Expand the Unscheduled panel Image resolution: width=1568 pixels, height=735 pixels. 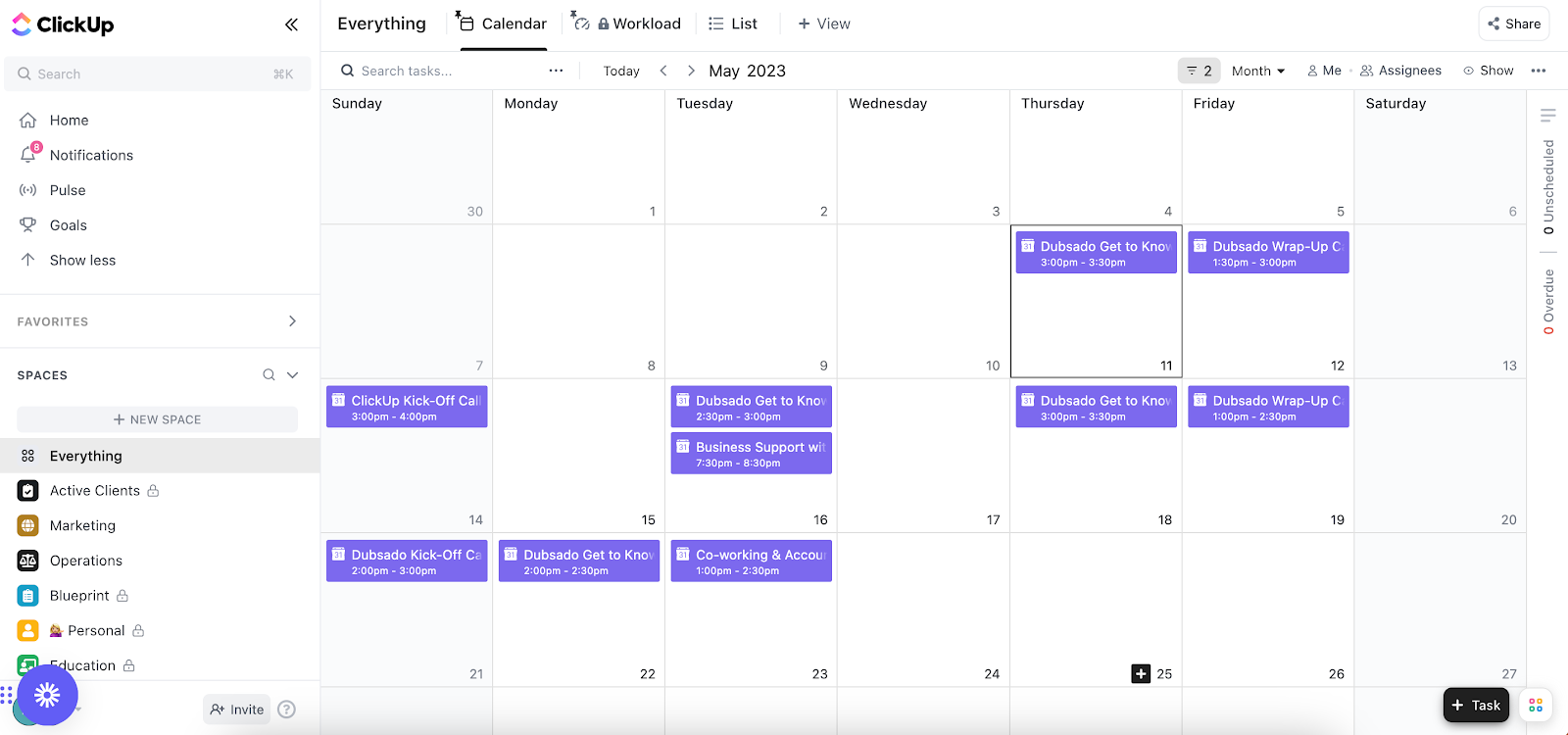[x=1548, y=186]
